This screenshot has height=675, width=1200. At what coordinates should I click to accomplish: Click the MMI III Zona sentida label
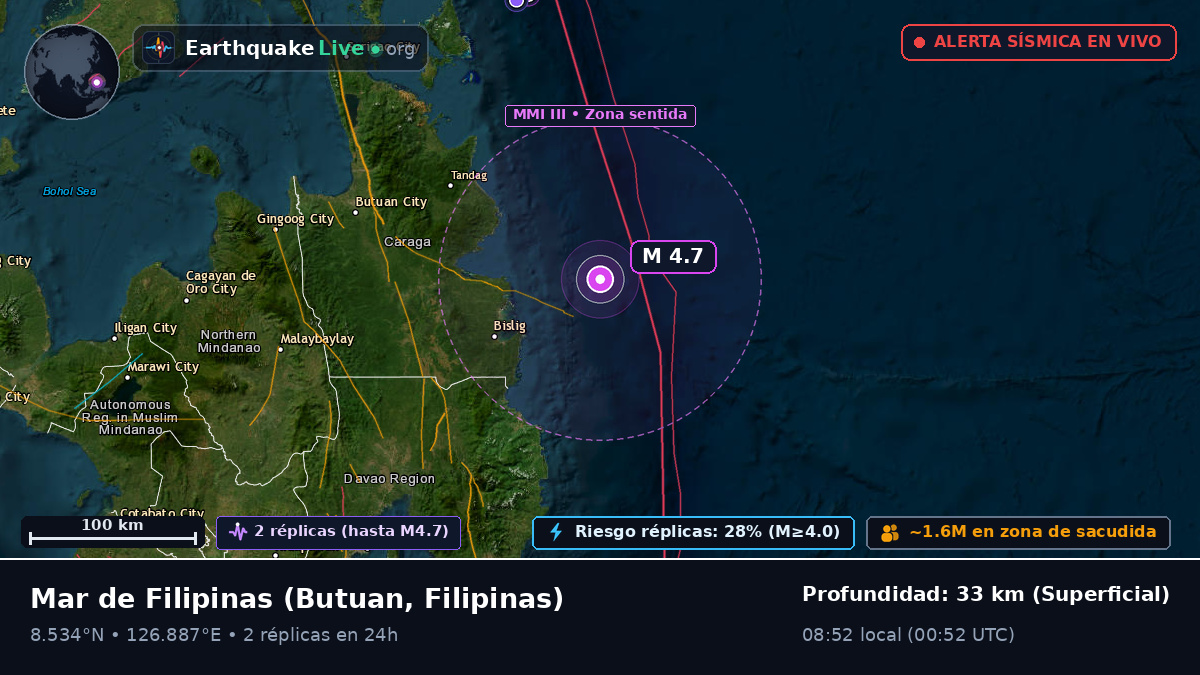click(x=600, y=115)
